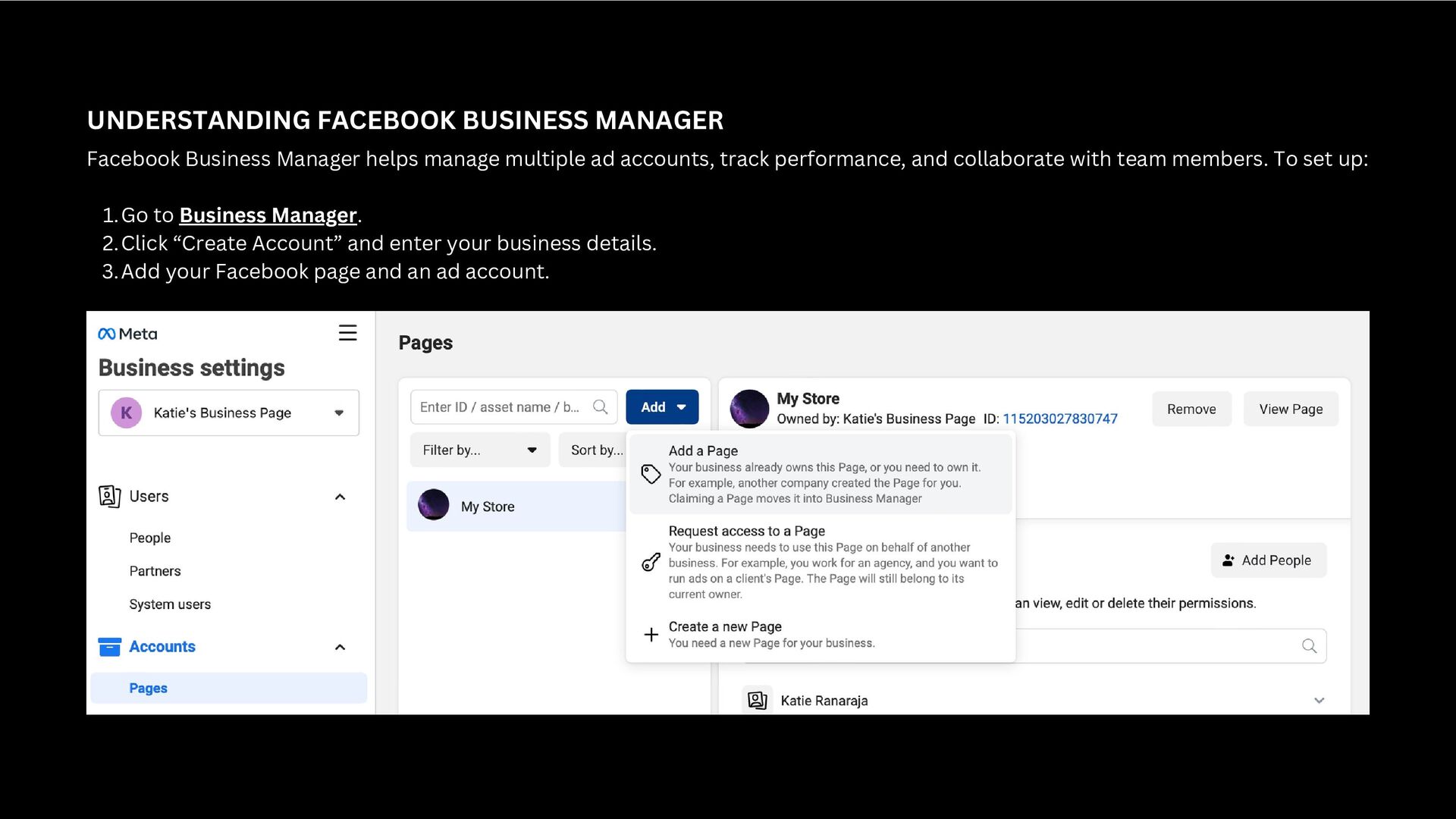Click the Accounts folder icon in sidebar

pos(109,647)
